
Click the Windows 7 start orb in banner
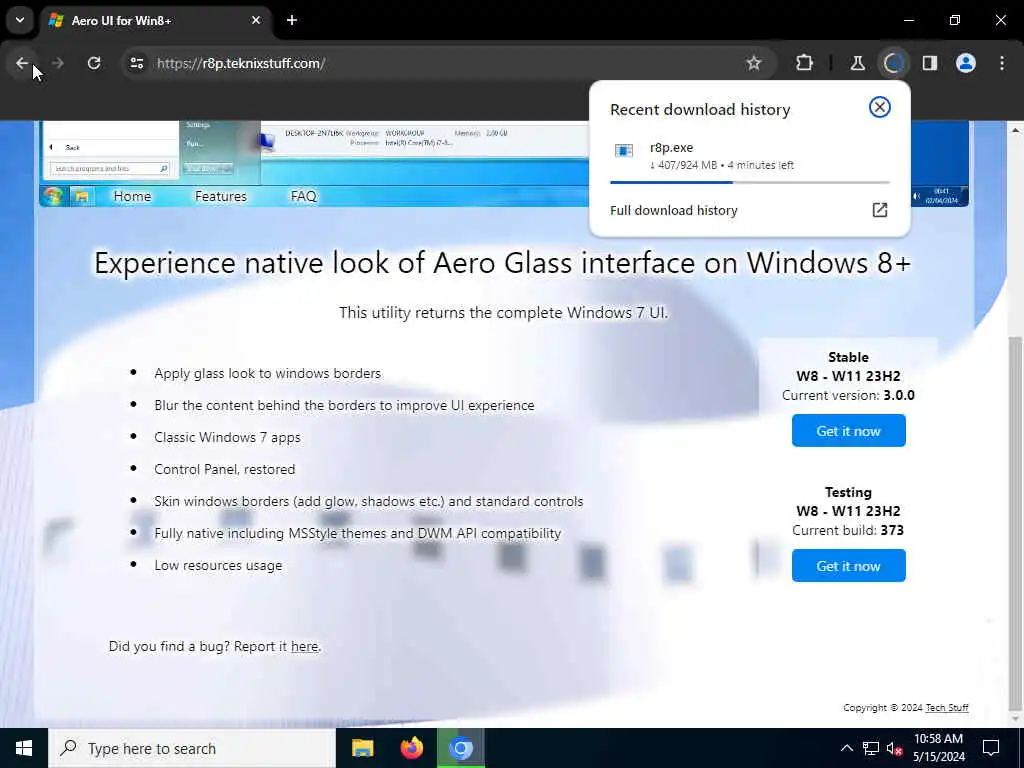53,196
